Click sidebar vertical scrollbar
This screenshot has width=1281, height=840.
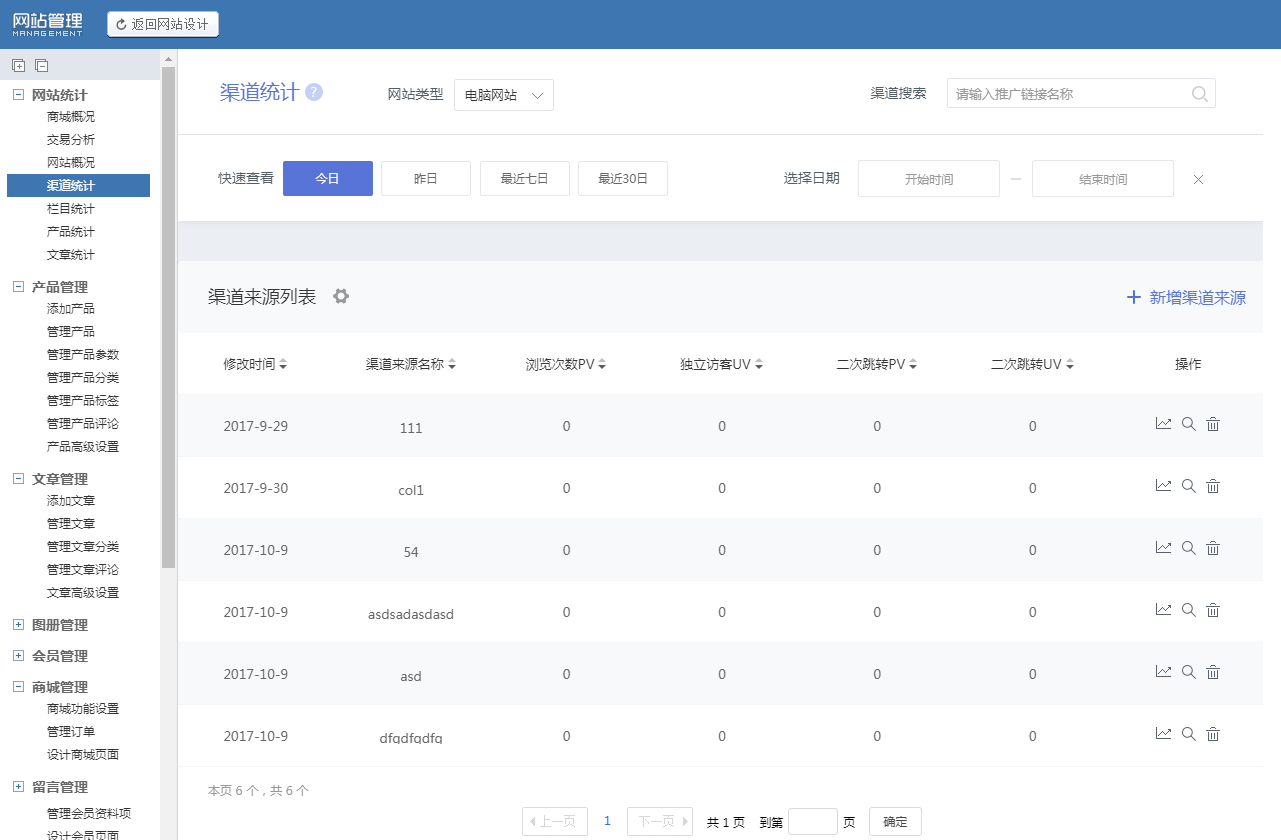[x=168, y=317]
